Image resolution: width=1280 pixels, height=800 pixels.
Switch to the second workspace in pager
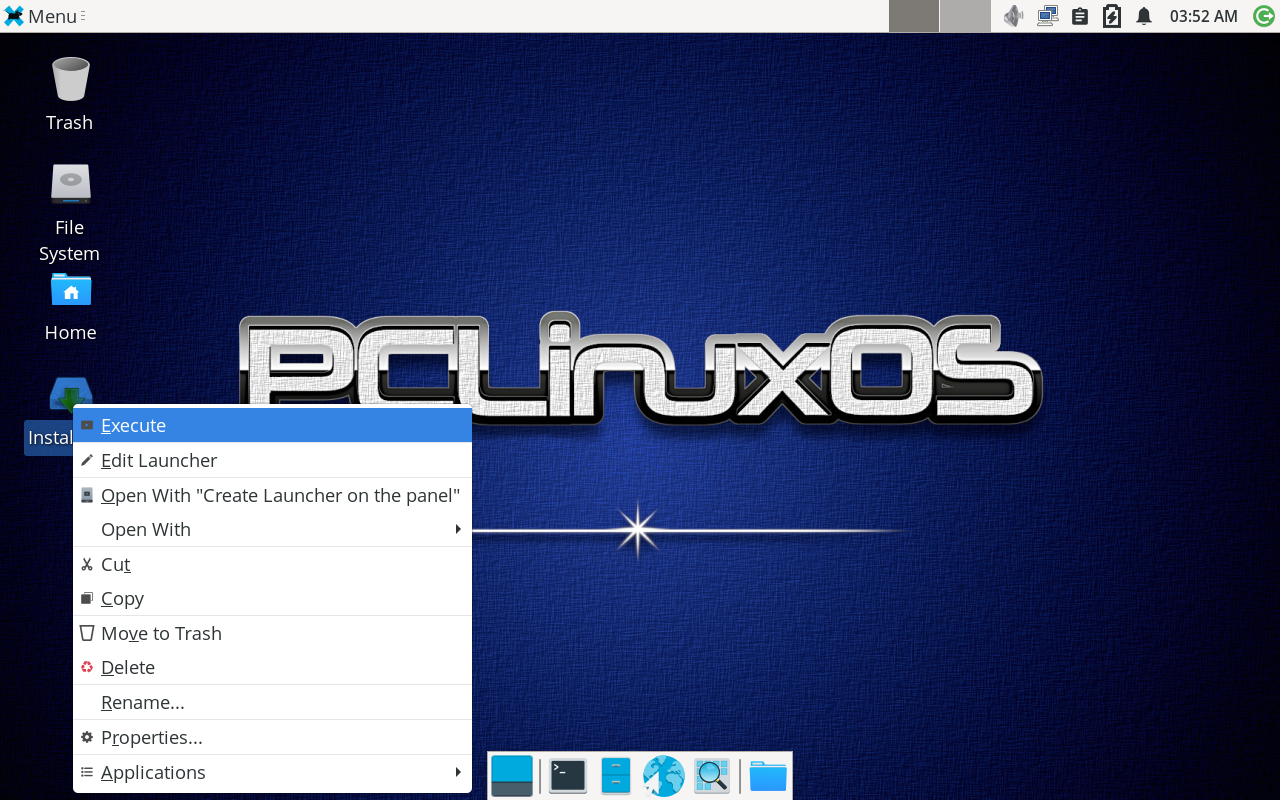[x=965, y=16]
